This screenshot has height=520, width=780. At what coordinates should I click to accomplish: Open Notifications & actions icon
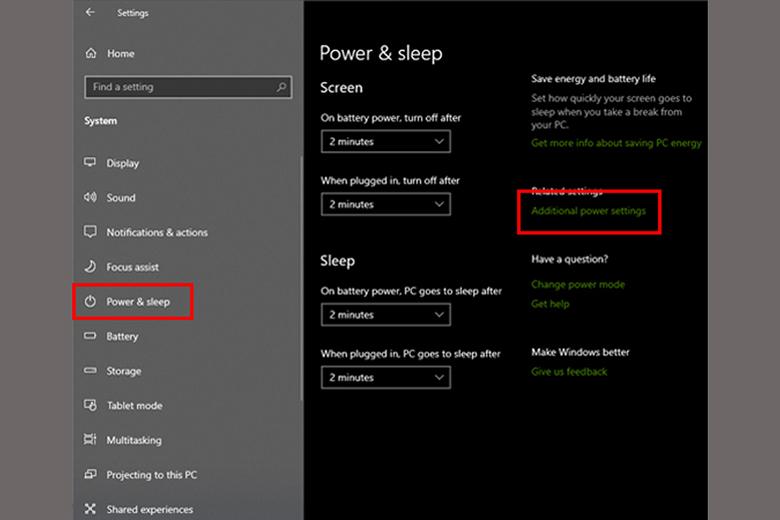pyautogui.click(x=90, y=232)
